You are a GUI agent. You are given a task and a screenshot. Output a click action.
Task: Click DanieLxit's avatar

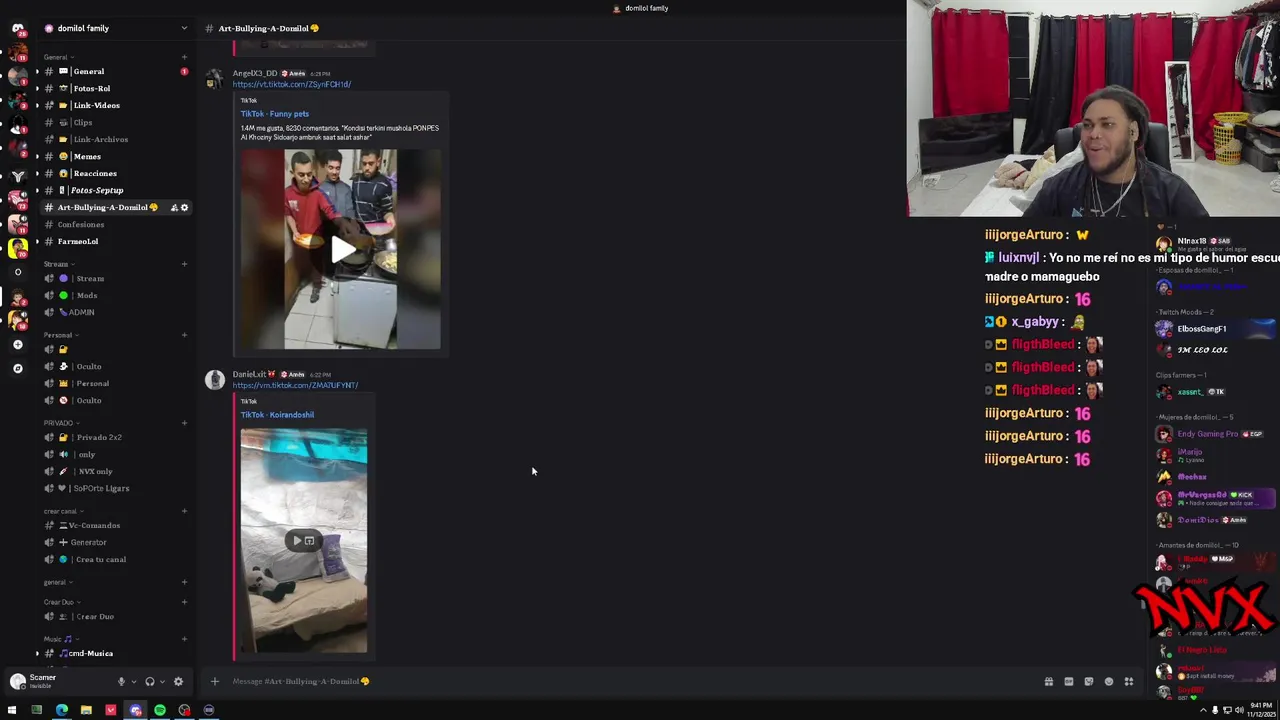[215, 380]
